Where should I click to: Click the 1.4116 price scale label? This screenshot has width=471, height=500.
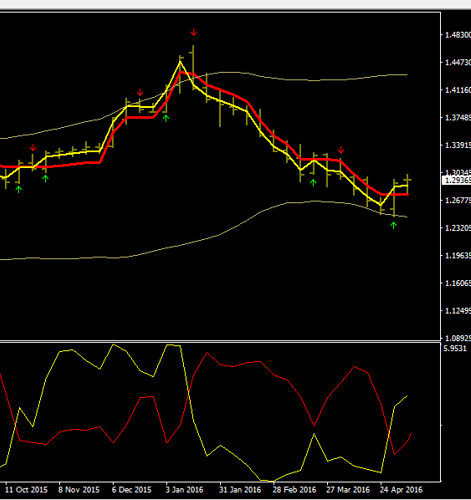point(458,90)
